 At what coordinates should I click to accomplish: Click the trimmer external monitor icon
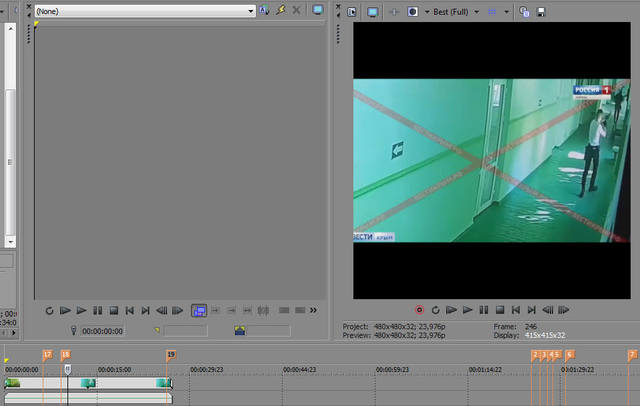pyautogui.click(x=318, y=10)
